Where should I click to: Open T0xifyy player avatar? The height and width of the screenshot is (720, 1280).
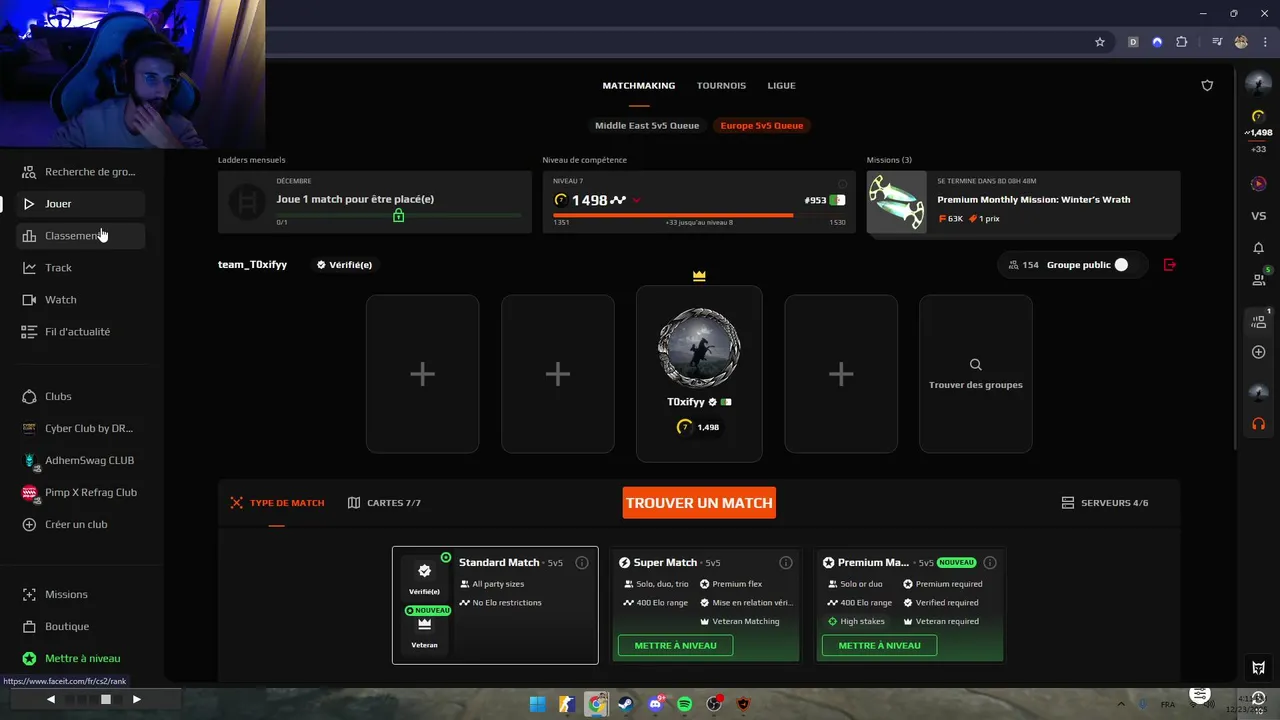(699, 348)
